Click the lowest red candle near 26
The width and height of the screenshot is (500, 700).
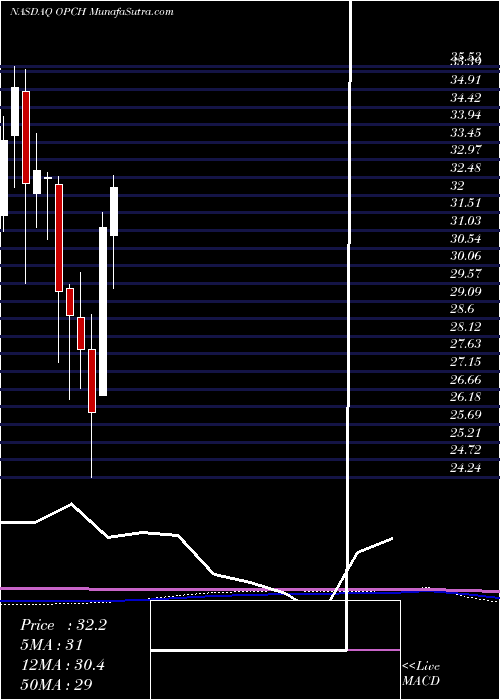pyautogui.click(x=92, y=381)
